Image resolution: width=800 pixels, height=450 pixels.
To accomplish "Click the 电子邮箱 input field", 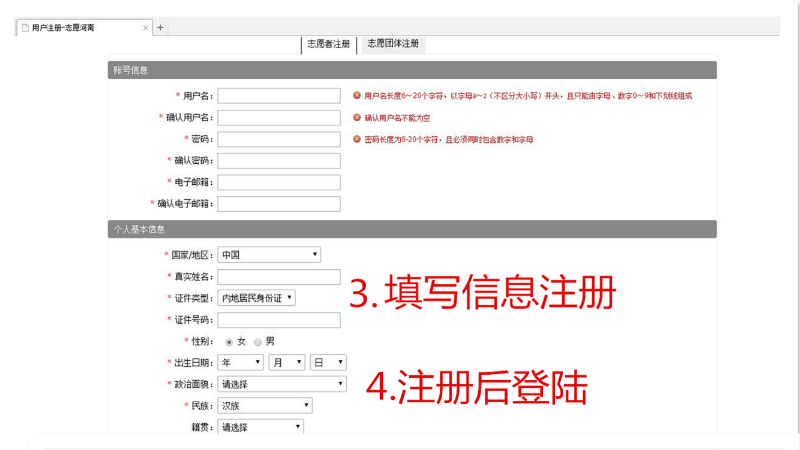I will coord(279,182).
